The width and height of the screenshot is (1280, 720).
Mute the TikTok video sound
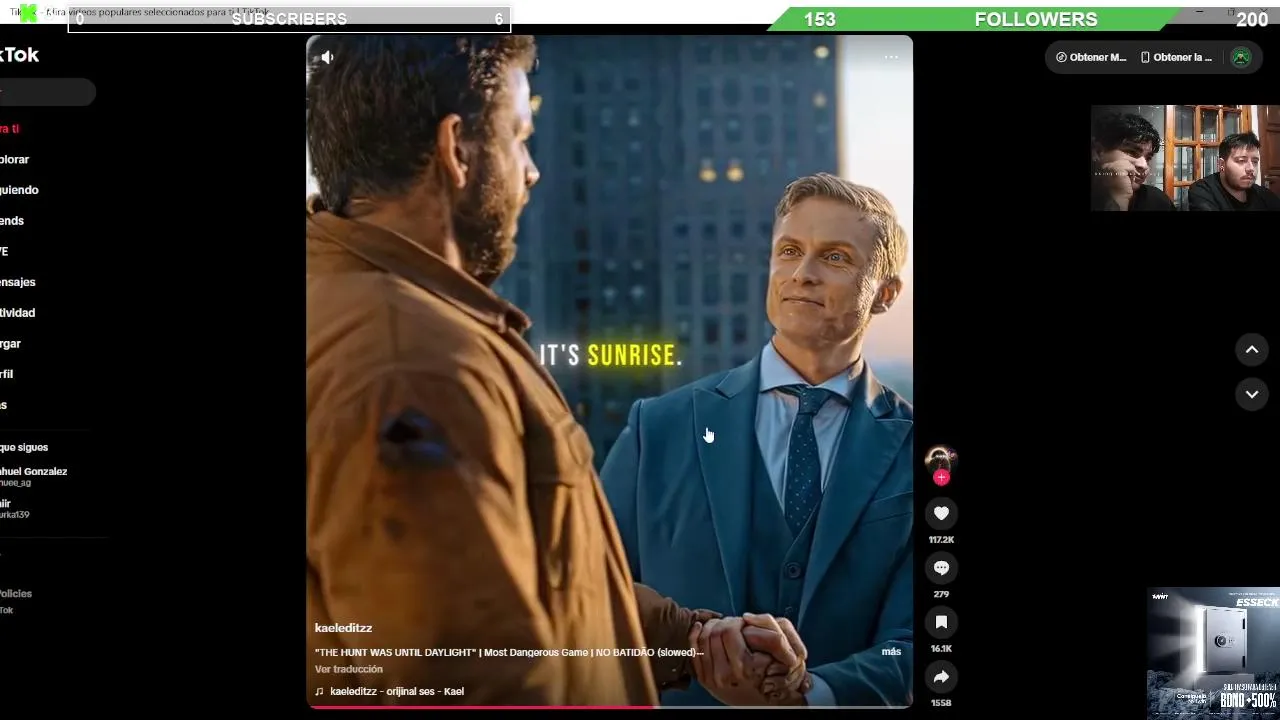pyautogui.click(x=327, y=57)
